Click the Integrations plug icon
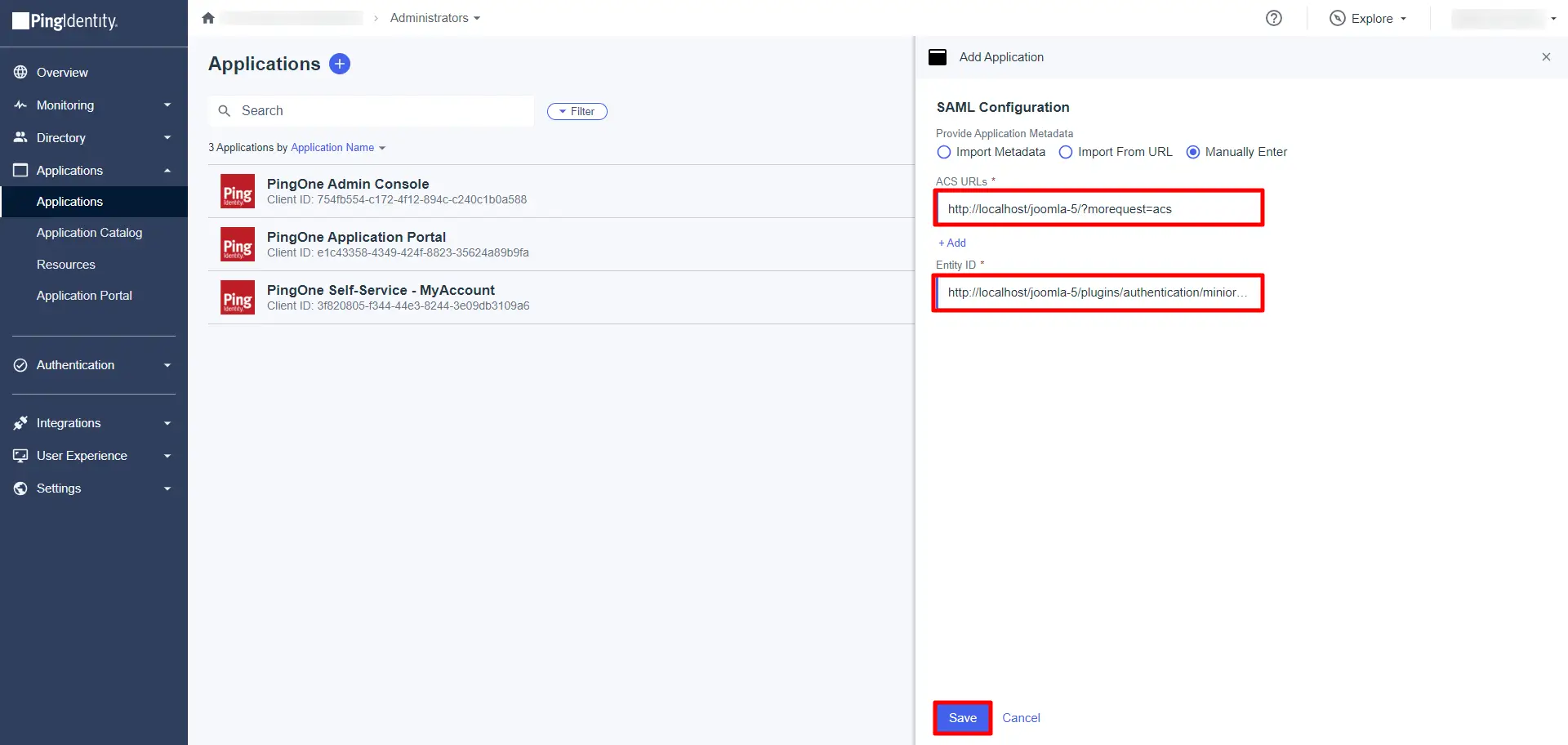Screen dimensions: 1568x745 point(20,423)
